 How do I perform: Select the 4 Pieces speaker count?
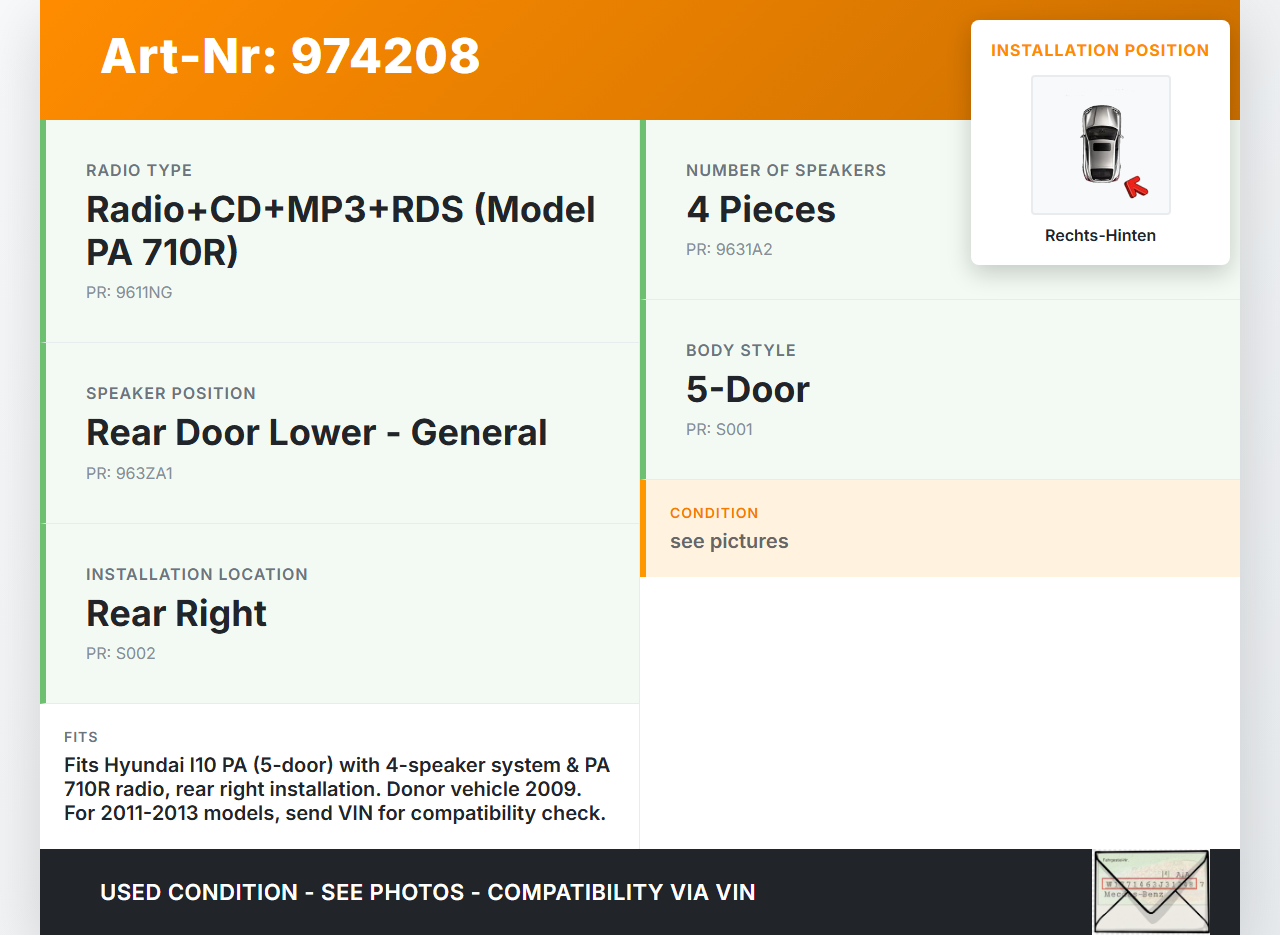(x=760, y=210)
